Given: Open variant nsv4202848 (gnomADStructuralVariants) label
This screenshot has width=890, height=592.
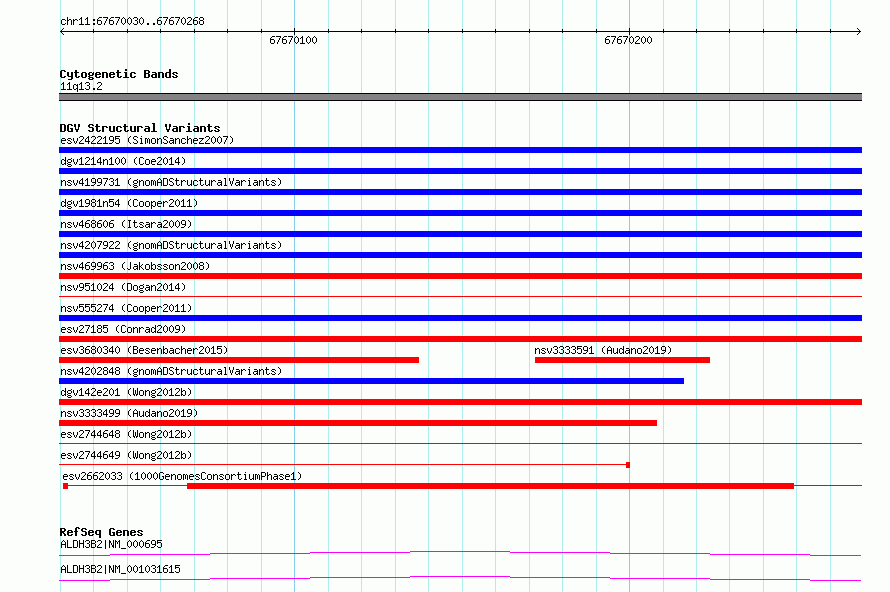Looking at the screenshot, I should pyautogui.click(x=171, y=371).
